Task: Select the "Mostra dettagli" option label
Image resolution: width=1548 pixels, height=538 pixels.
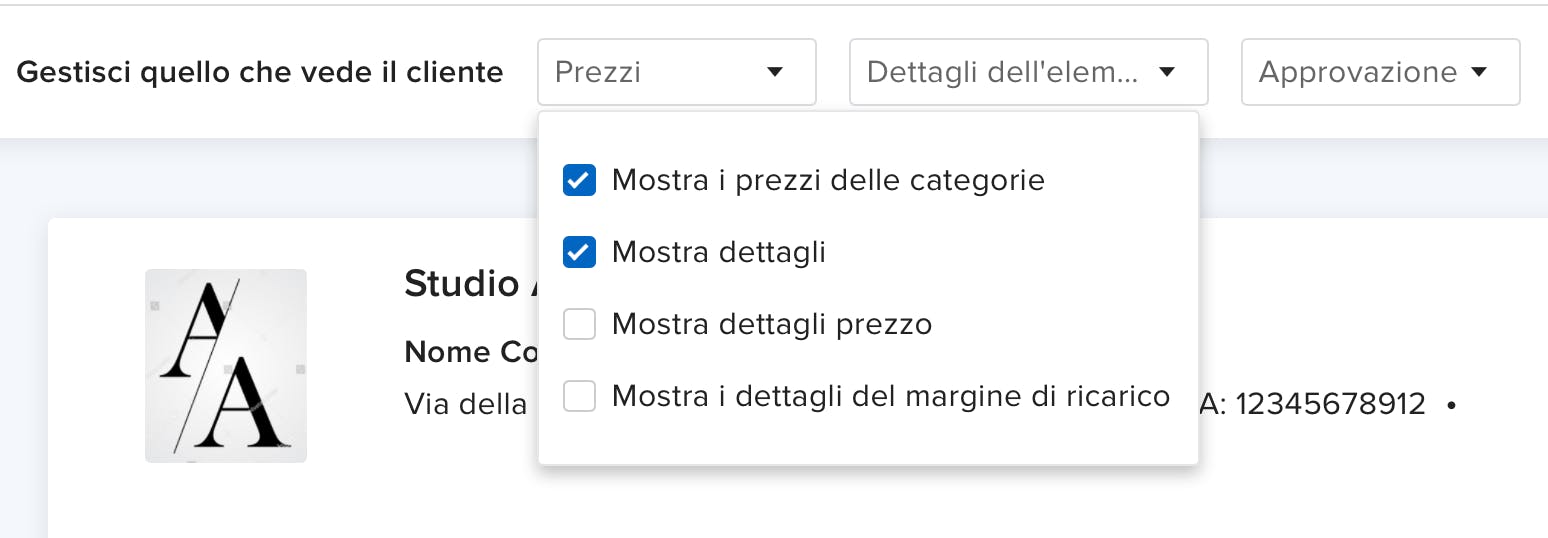Action: (718, 252)
